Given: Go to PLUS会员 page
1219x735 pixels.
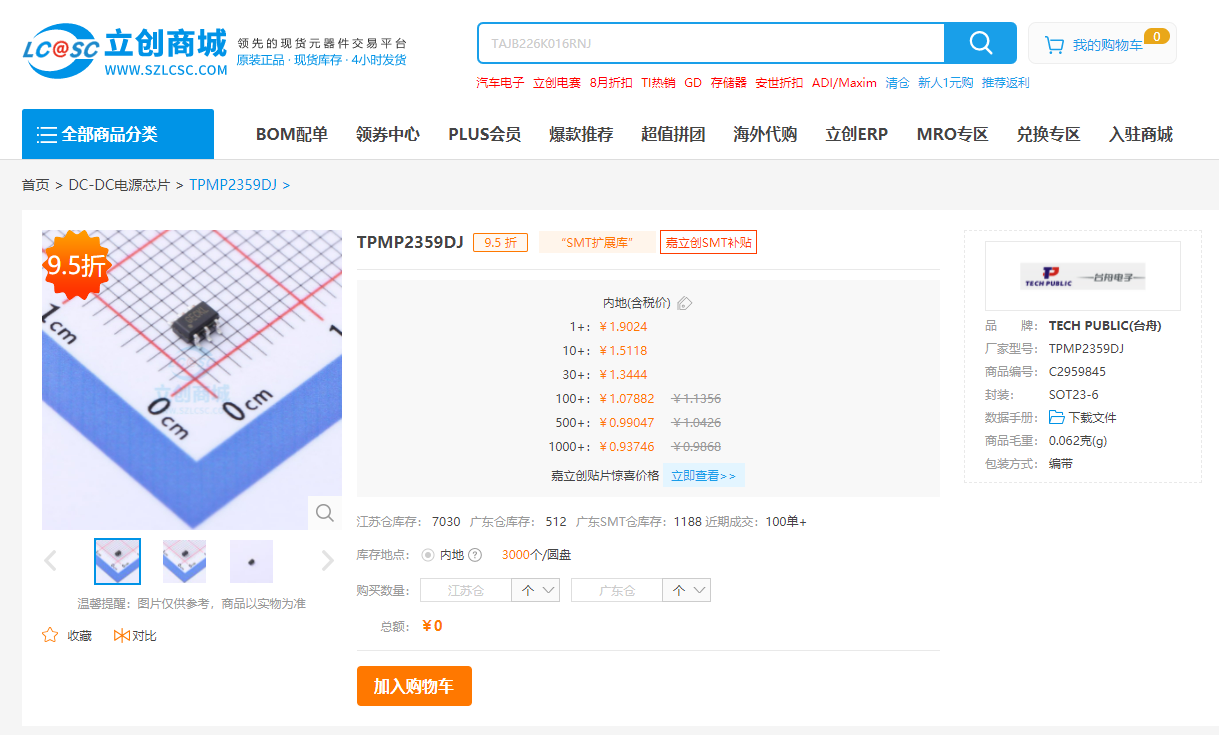Looking at the screenshot, I should 484,134.
